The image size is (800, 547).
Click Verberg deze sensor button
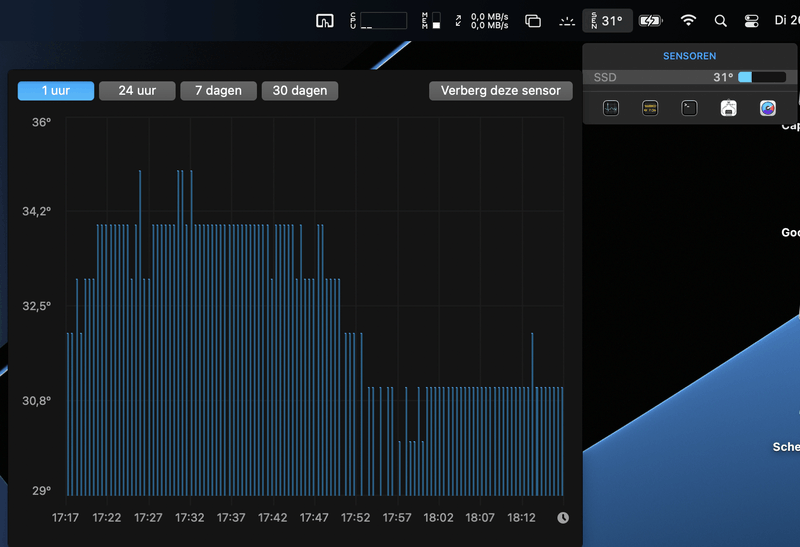click(501, 91)
